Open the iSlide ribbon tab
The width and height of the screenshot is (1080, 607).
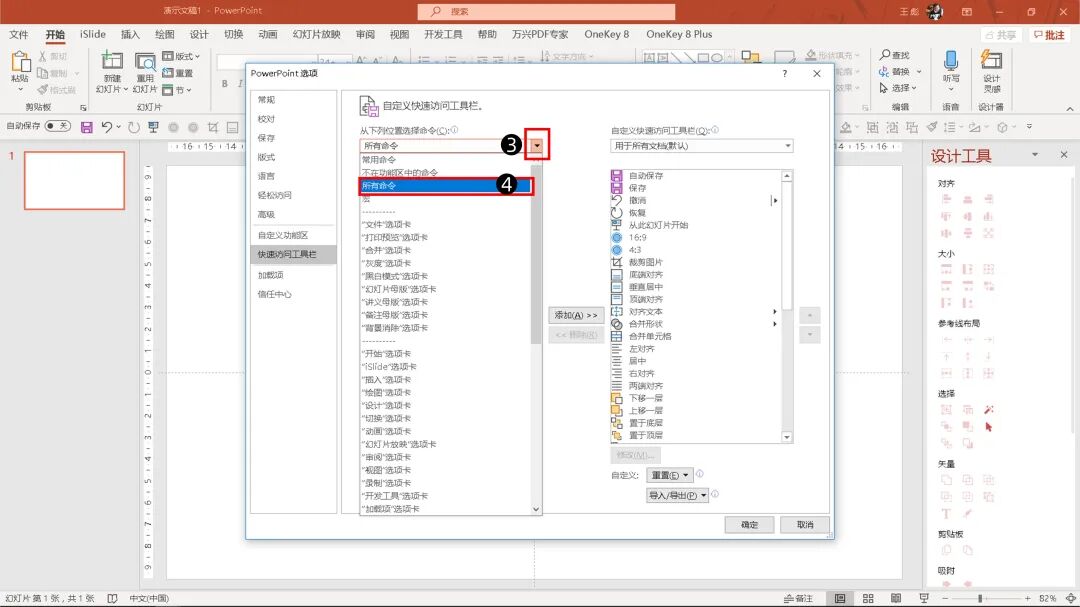[x=92, y=34]
